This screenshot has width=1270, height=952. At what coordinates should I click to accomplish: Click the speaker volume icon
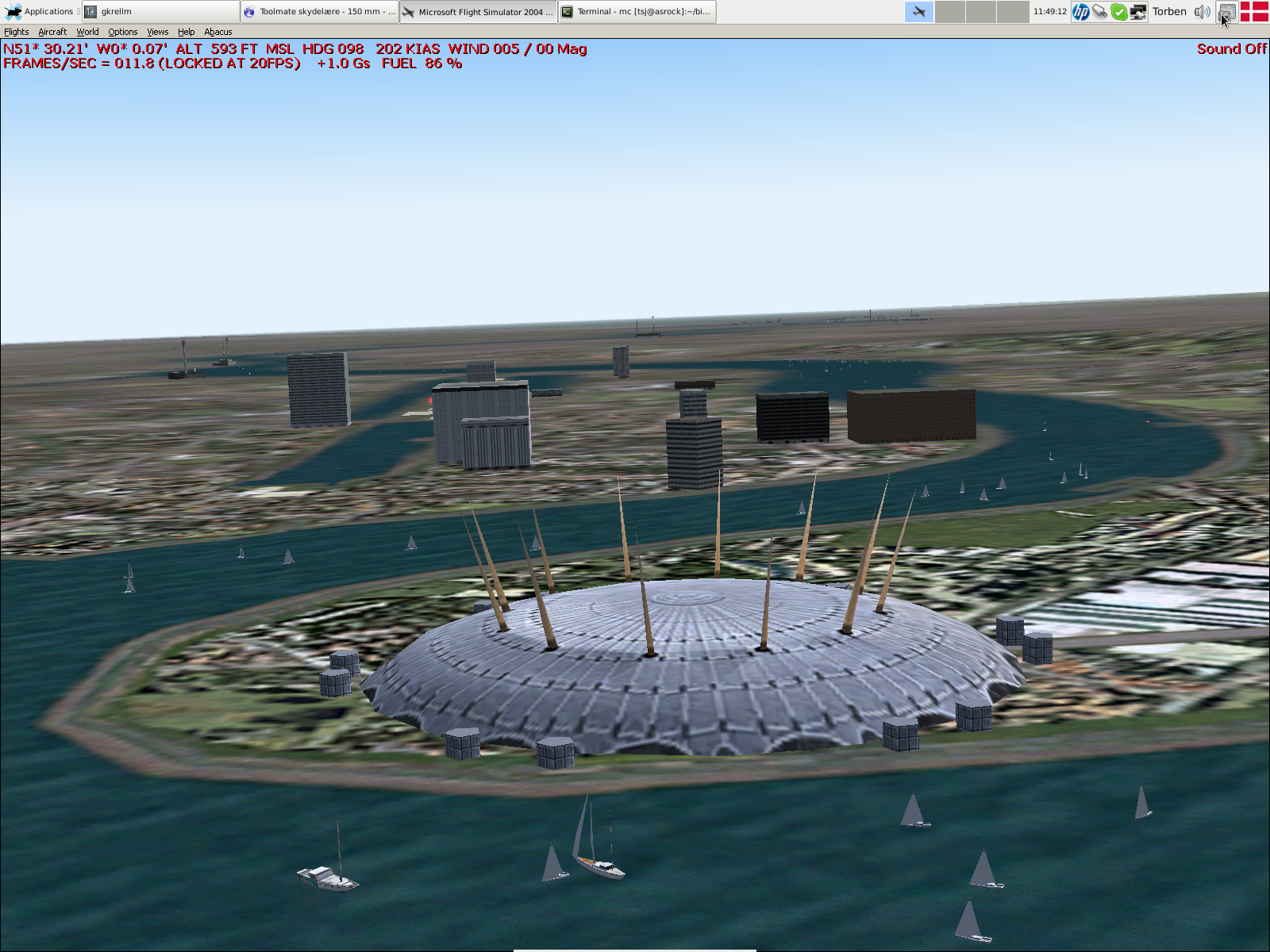pos(1202,12)
